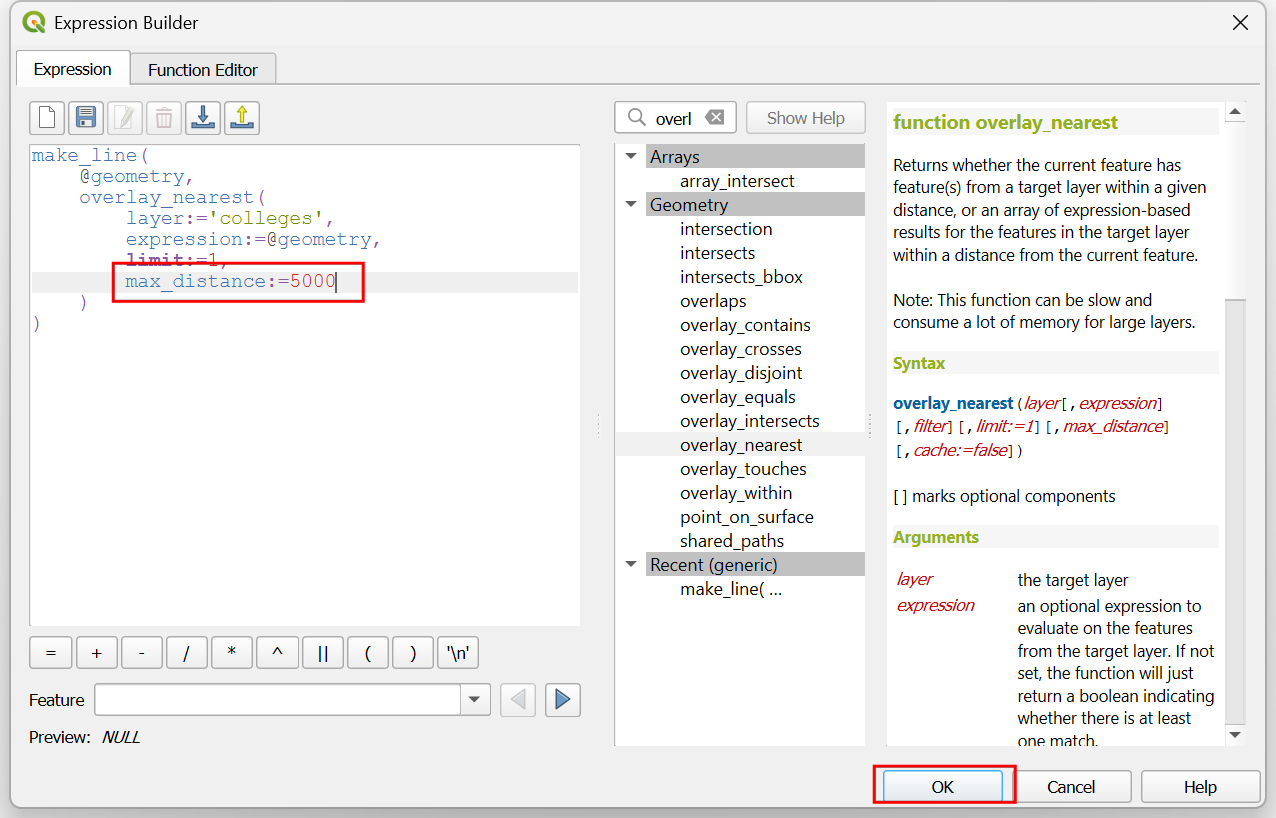Select the overlay_touches function

pyautogui.click(x=743, y=469)
